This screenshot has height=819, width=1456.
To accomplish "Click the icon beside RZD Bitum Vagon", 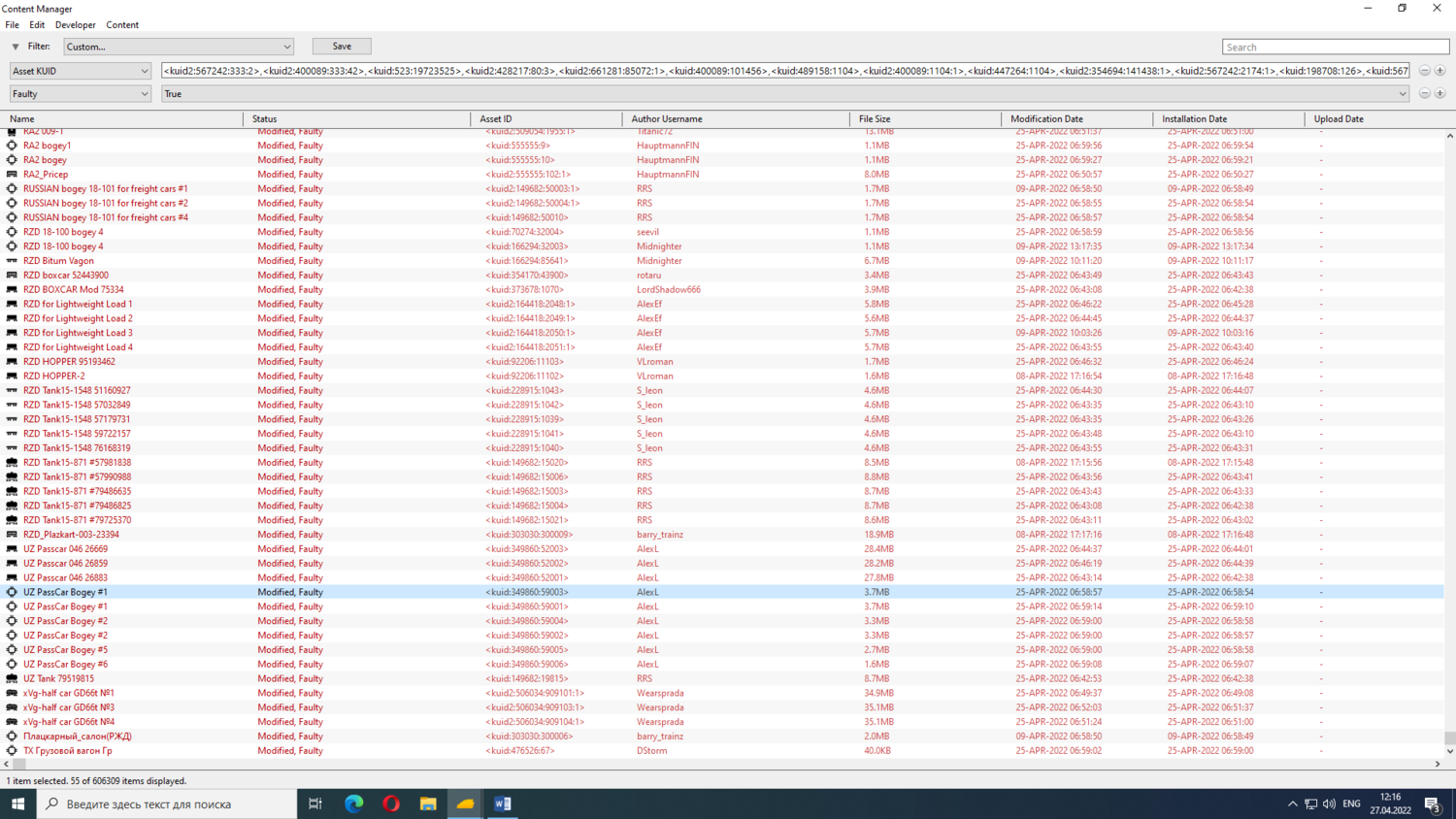I will click(x=12, y=261).
